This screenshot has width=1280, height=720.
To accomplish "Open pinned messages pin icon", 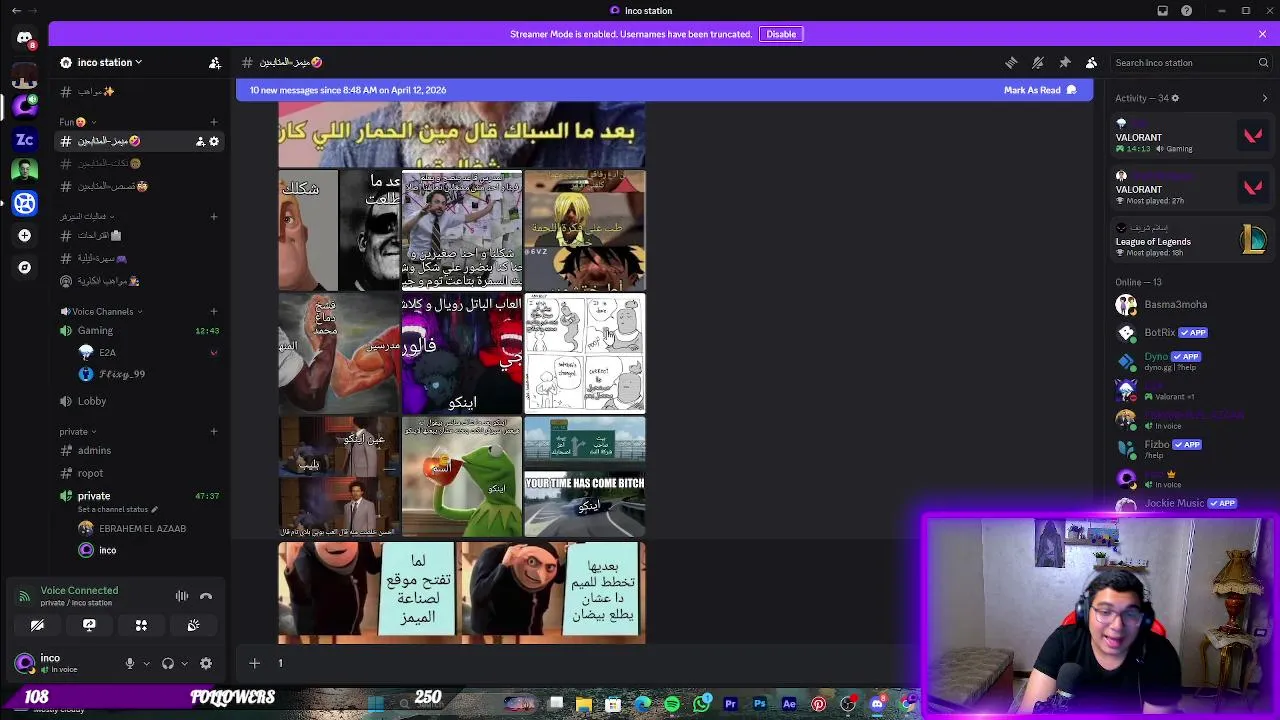I will pyautogui.click(x=1065, y=62).
